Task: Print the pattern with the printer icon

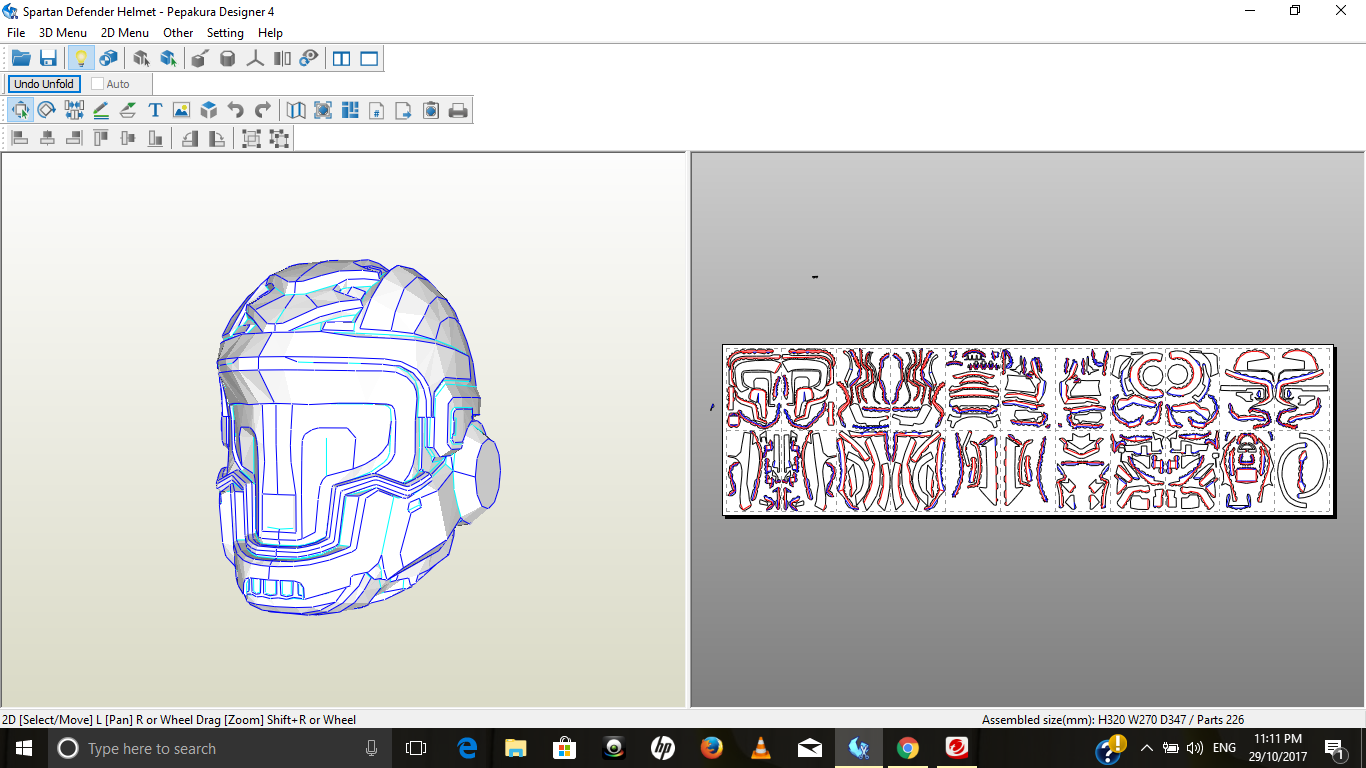Action: (x=458, y=110)
